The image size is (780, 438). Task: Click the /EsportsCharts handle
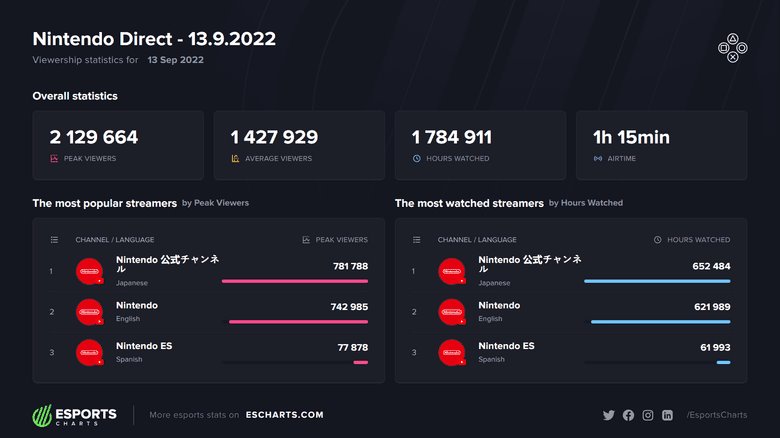[x=717, y=415]
